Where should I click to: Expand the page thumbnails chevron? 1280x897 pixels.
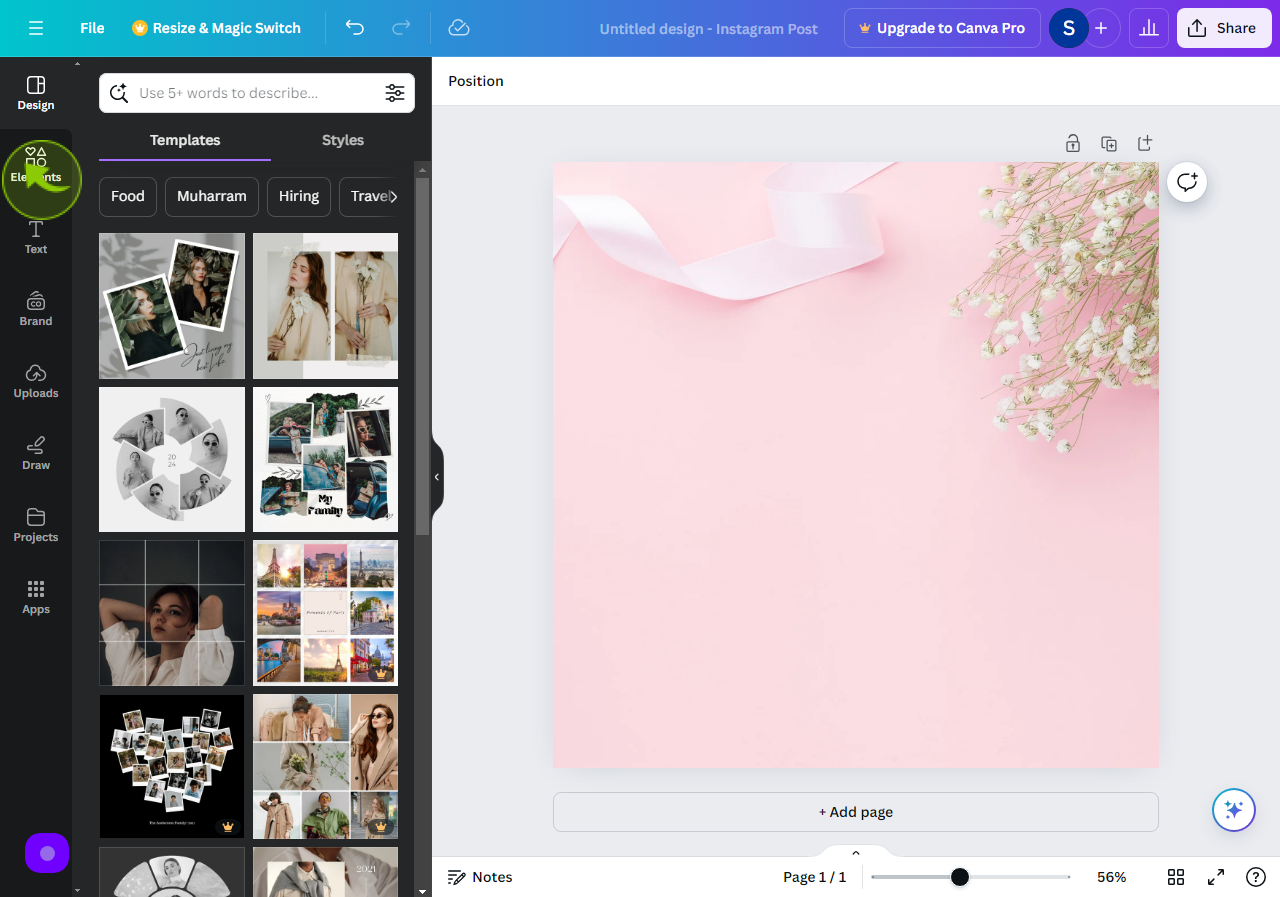[x=856, y=853]
